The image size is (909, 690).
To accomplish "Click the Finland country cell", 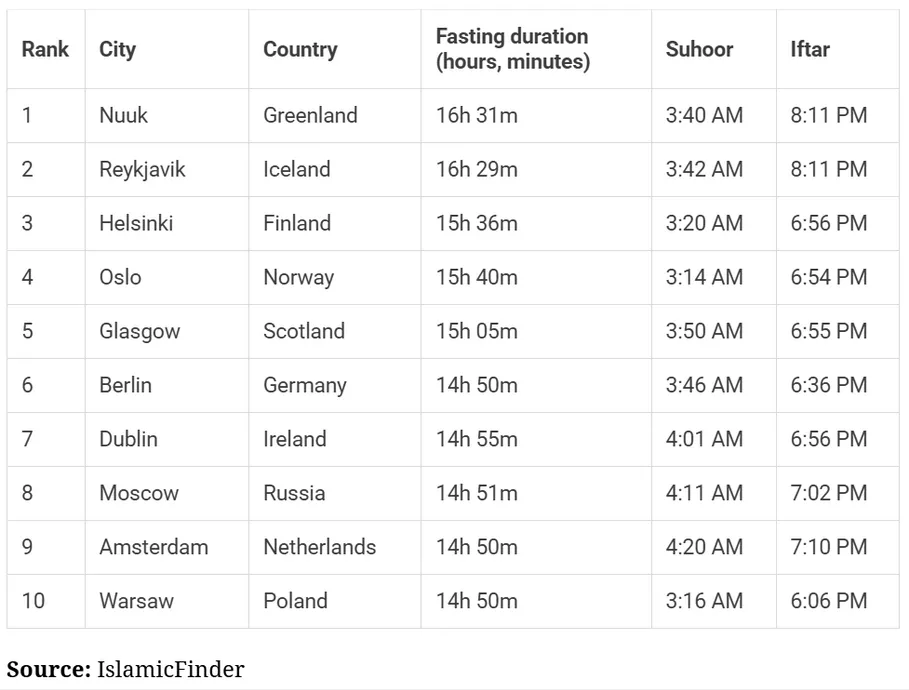I will [297, 223].
